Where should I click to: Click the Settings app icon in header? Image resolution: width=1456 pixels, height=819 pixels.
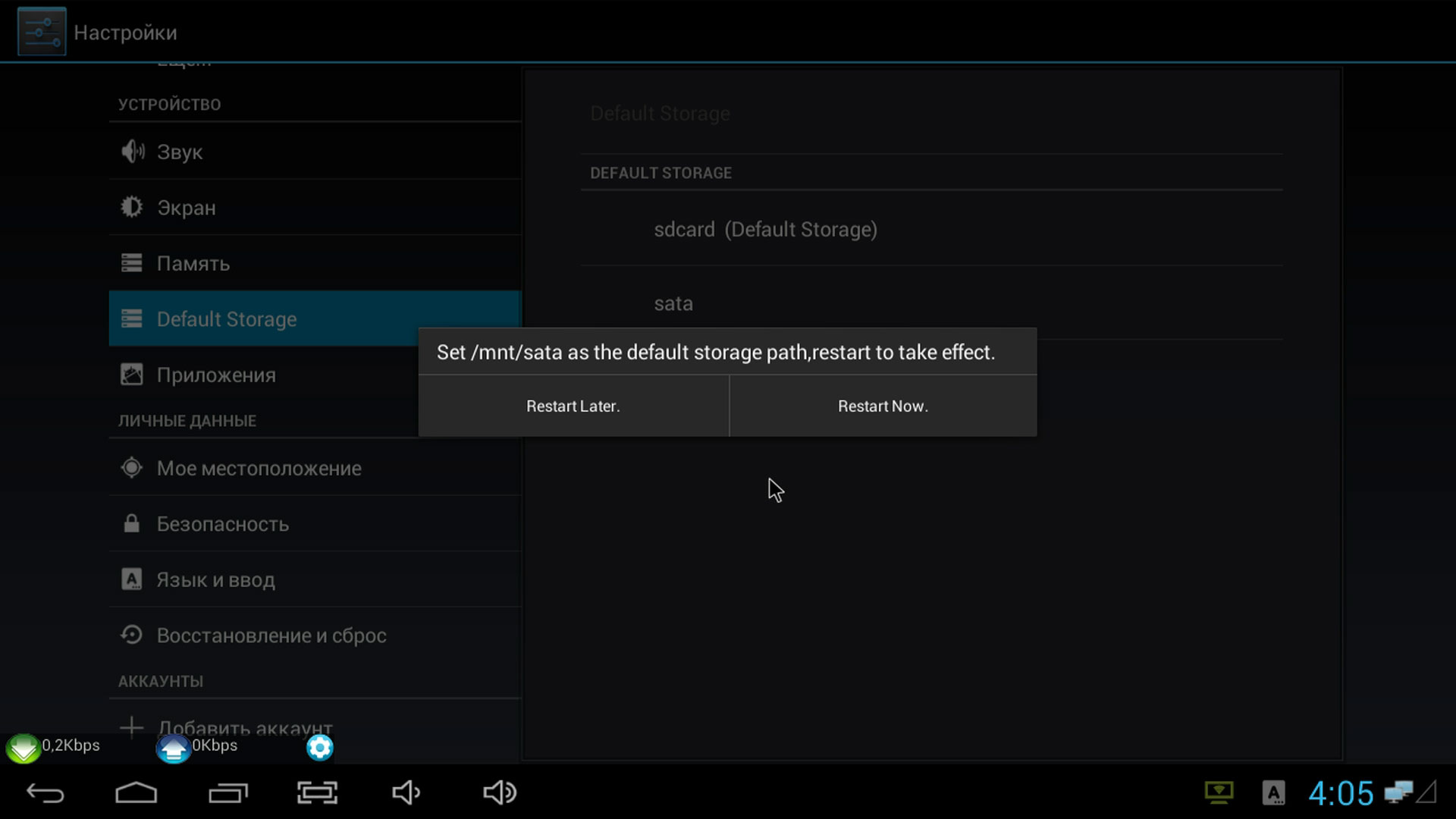(x=42, y=32)
